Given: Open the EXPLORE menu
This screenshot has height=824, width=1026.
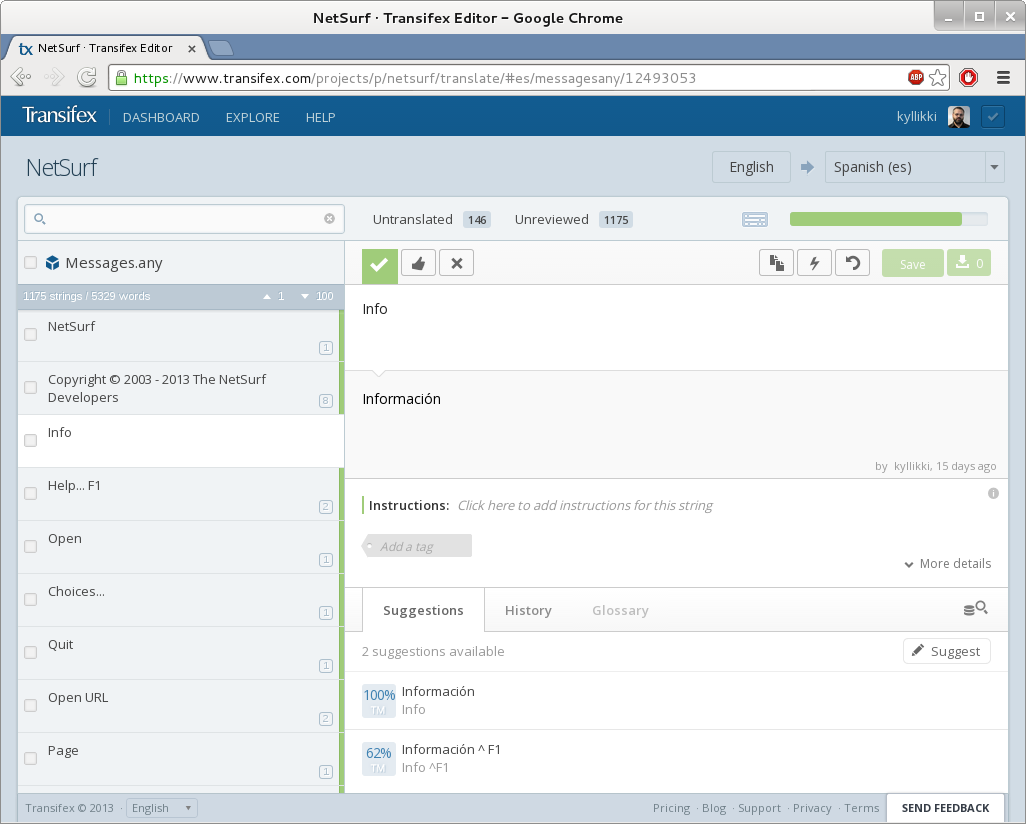Looking at the screenshot, I should click(x=253, y=118).
